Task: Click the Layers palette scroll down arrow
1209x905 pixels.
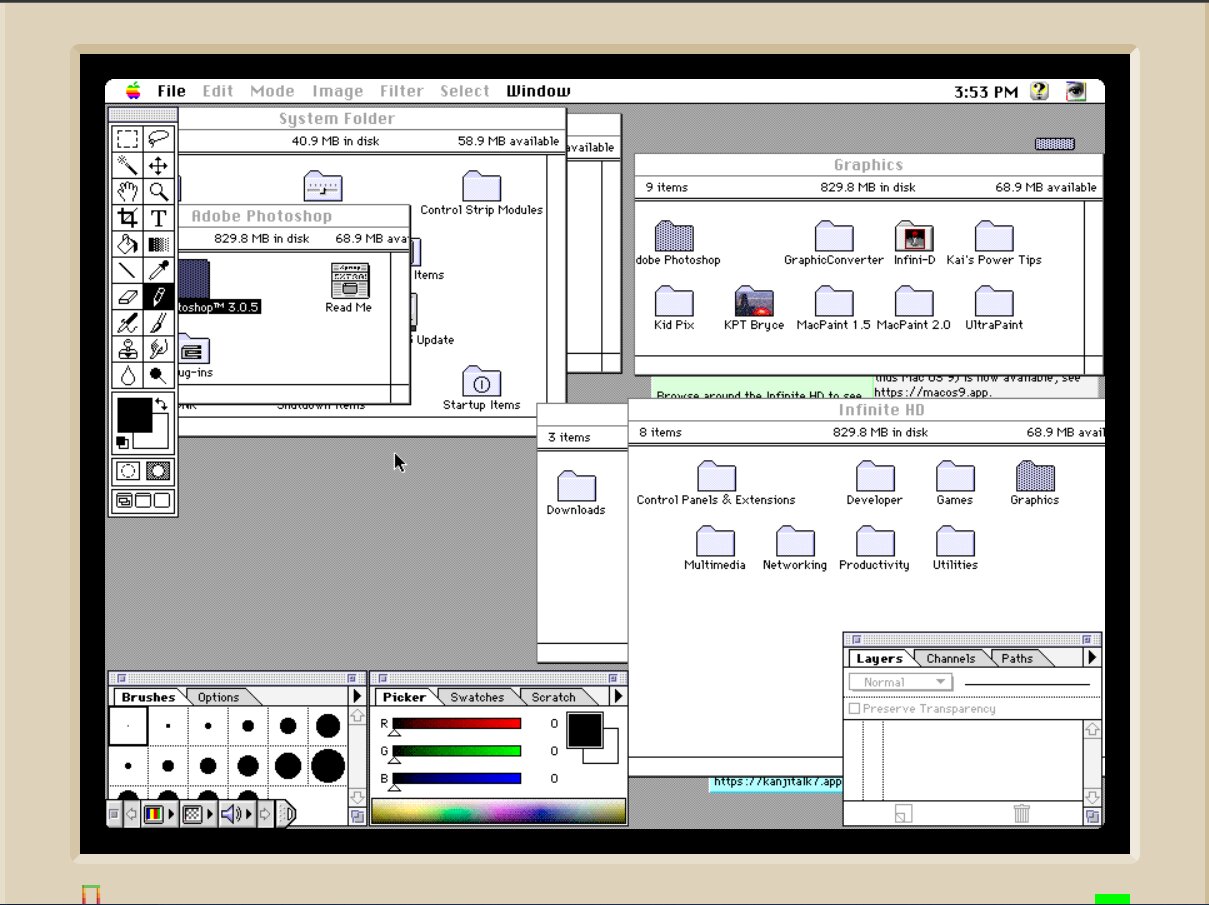Action: pyautogui.click(x=1092, y=797)
